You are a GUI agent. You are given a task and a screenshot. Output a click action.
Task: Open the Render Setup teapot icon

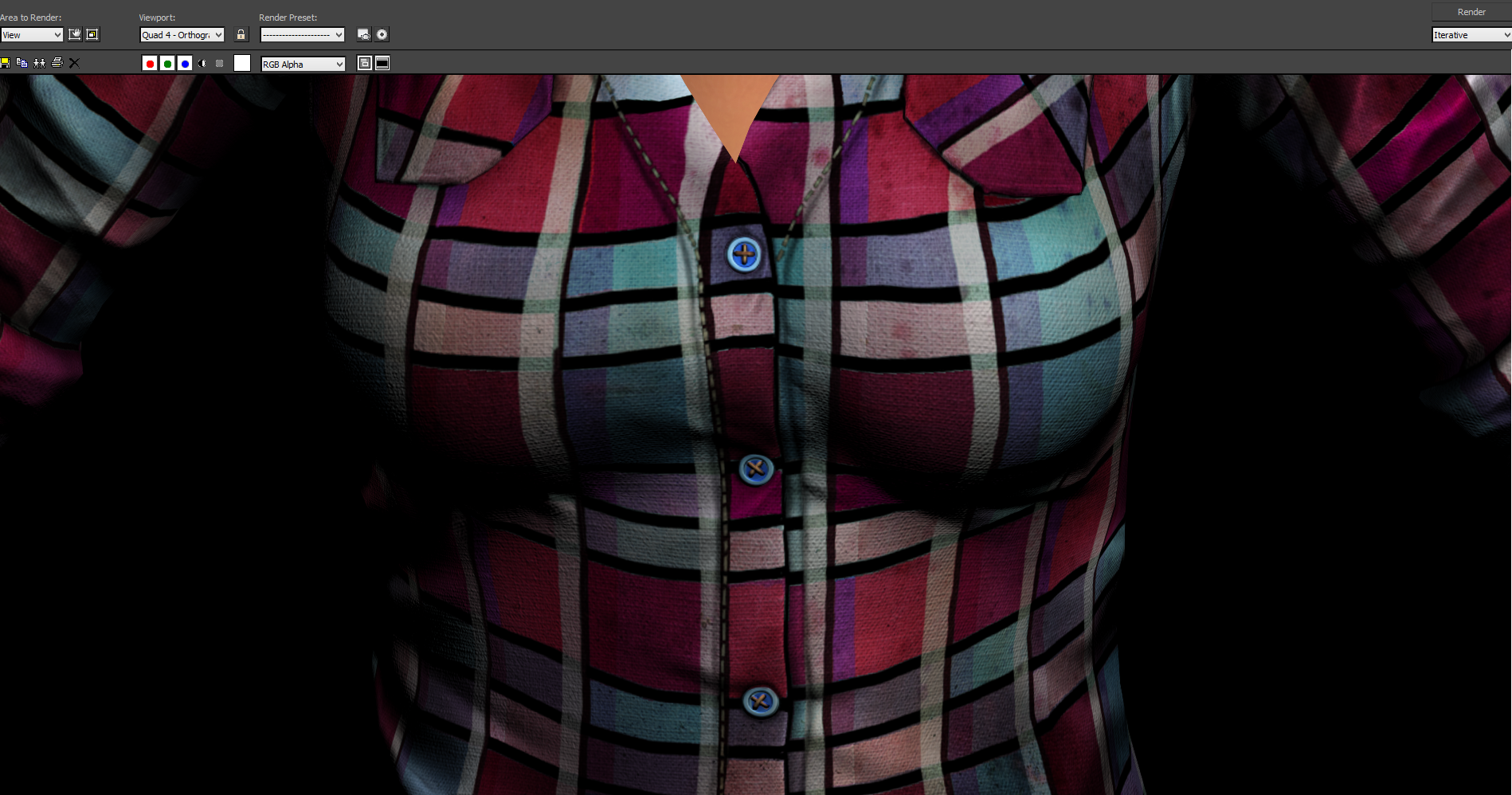364,34
